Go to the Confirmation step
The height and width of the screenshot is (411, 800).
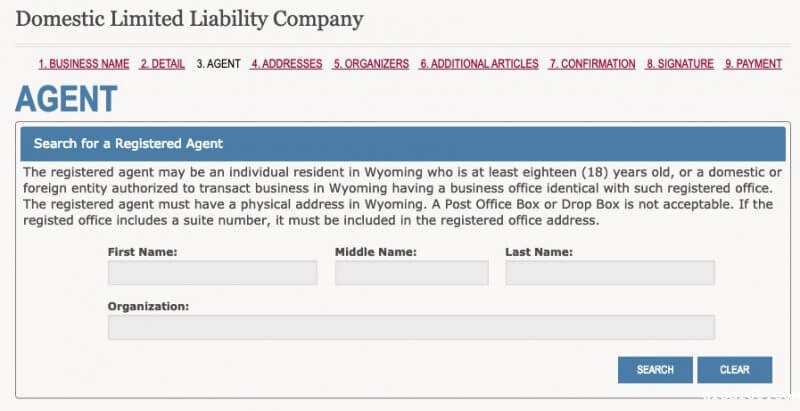tap(592, 64)
